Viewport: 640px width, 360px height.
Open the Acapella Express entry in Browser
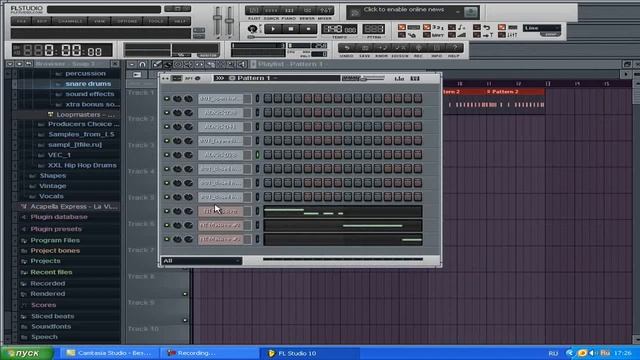pos(73,207)
